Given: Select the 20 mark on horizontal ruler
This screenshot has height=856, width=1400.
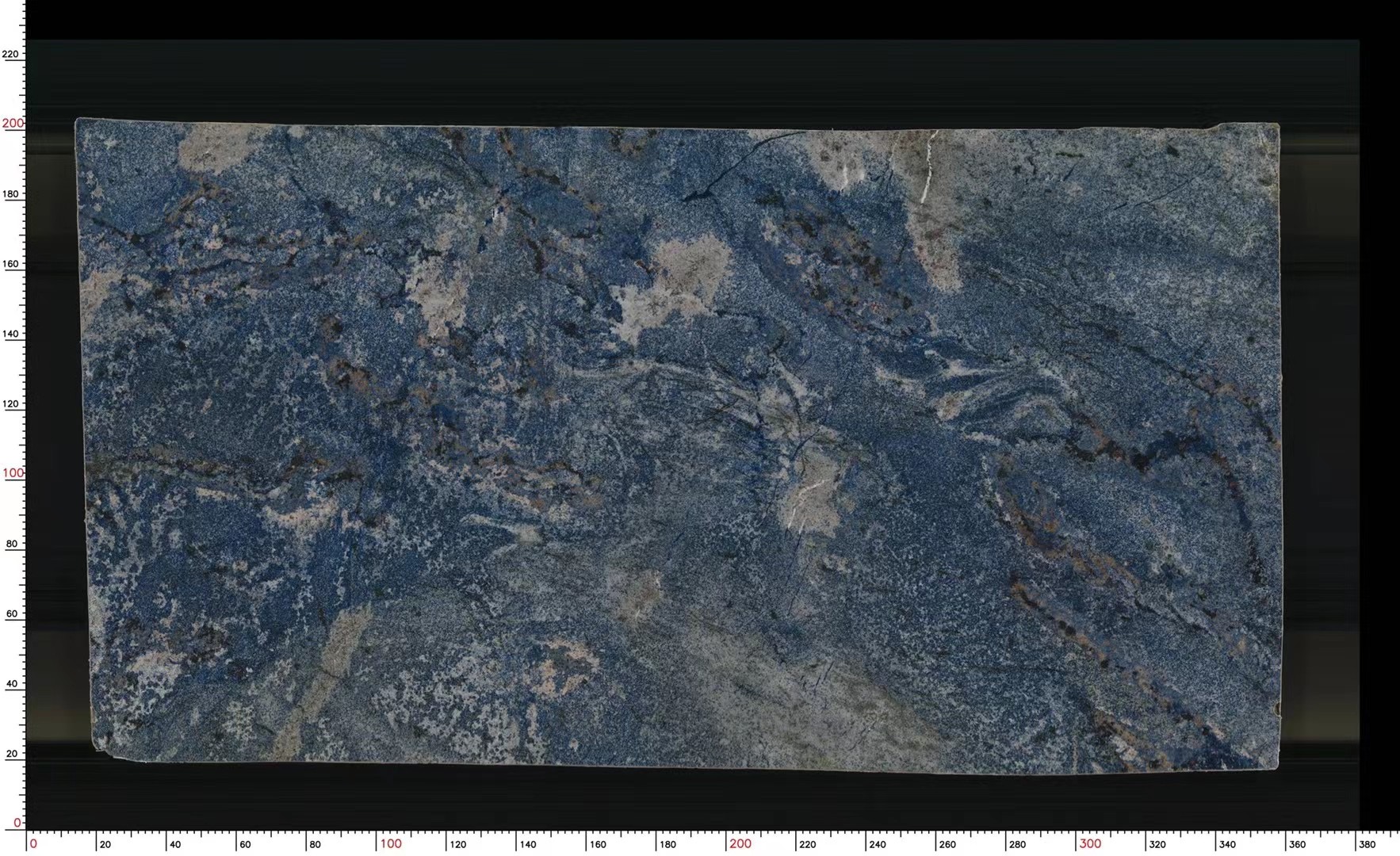Looking at the screenshot, I should pos(105,845).
